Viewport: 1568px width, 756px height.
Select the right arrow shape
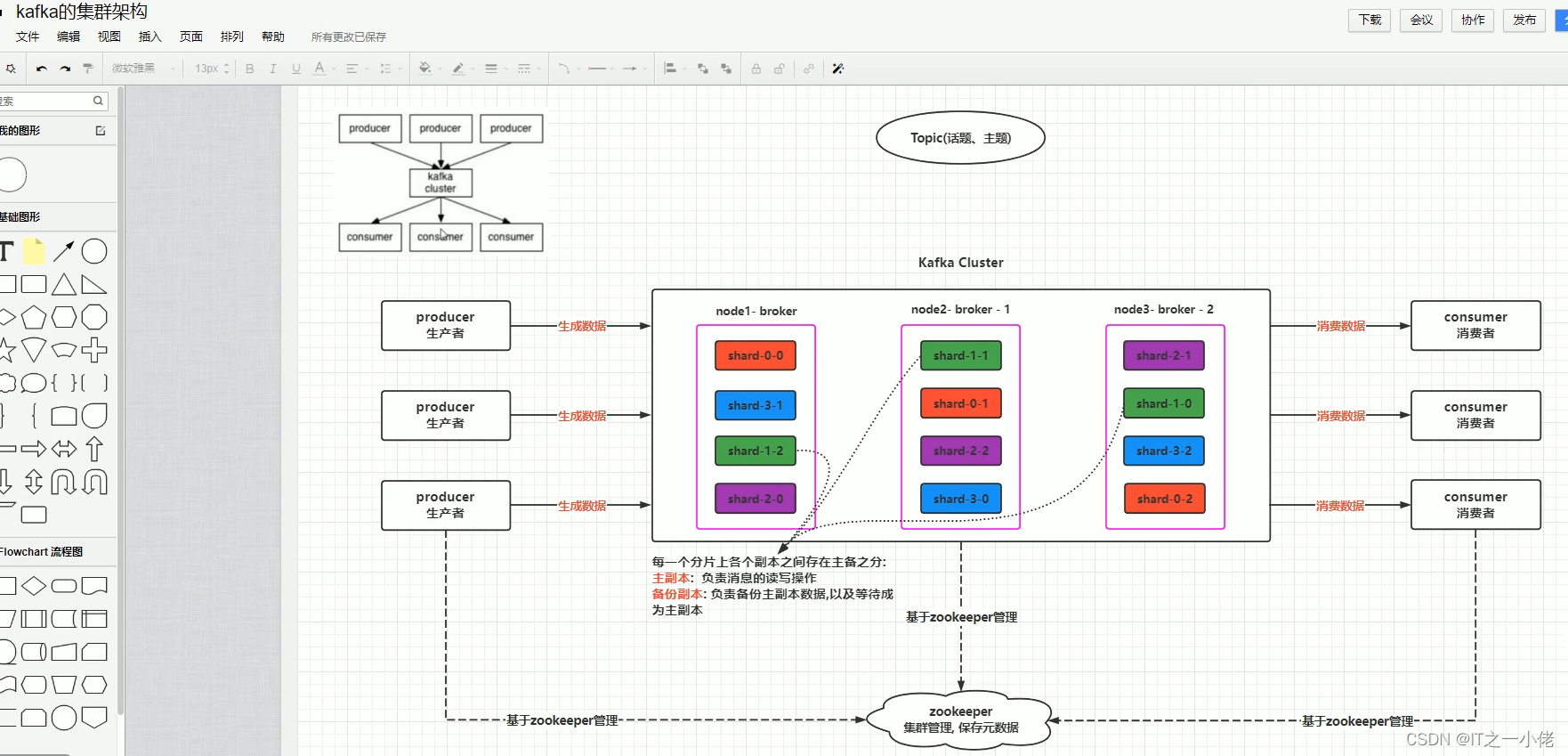pos(34,449)
